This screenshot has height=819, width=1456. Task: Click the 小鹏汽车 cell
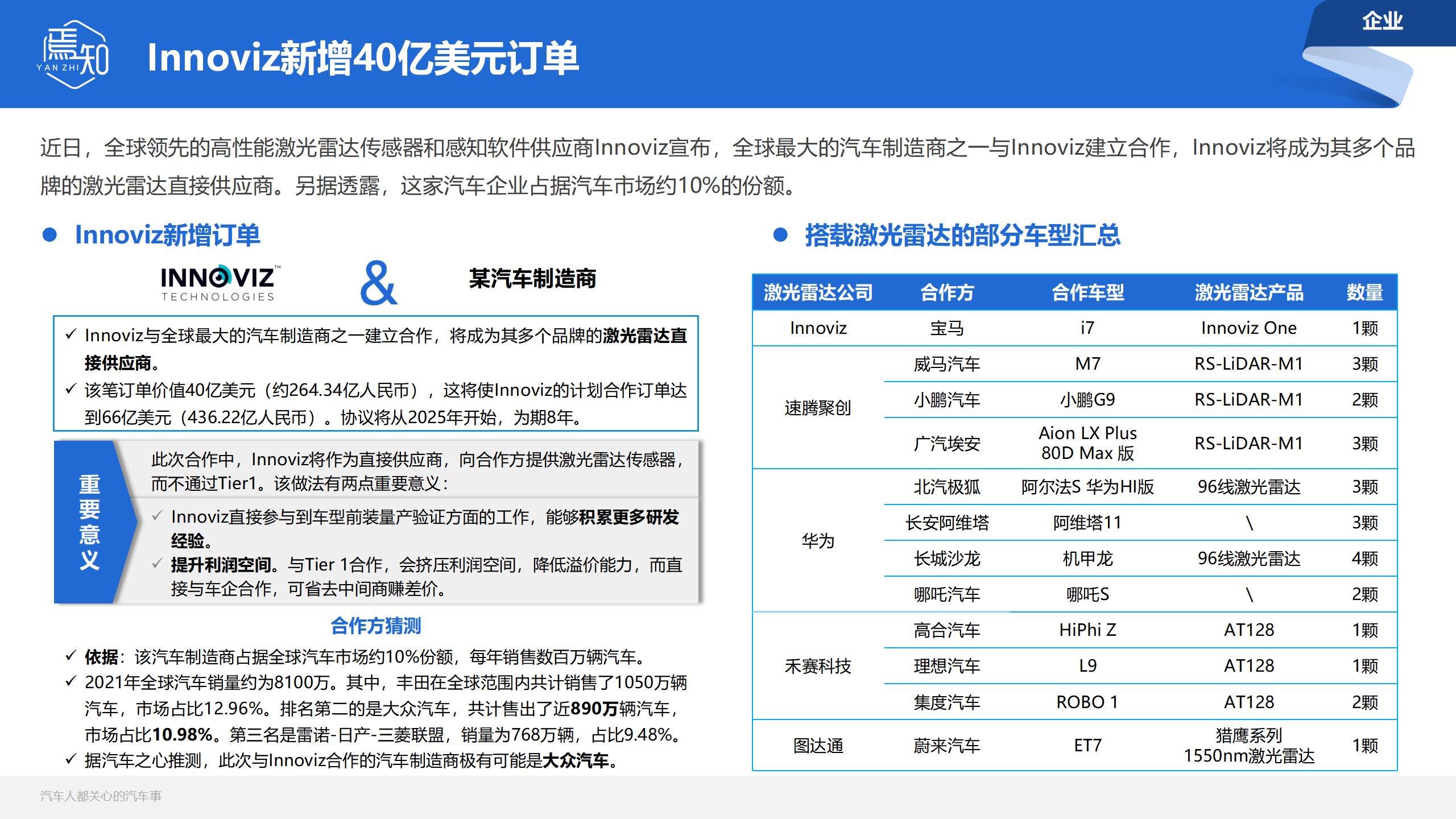(947, 400)
